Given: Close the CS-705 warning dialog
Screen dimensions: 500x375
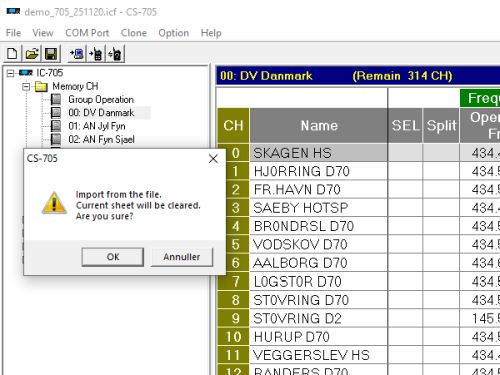Looking at the screenshot, I should (x=213, y=159).
